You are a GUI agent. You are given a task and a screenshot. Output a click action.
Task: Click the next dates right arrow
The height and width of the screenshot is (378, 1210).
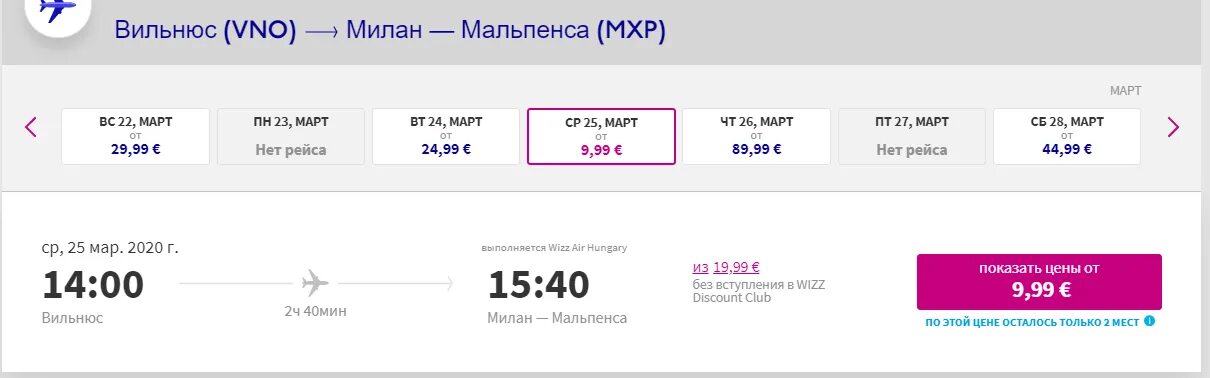[1173, 127]
